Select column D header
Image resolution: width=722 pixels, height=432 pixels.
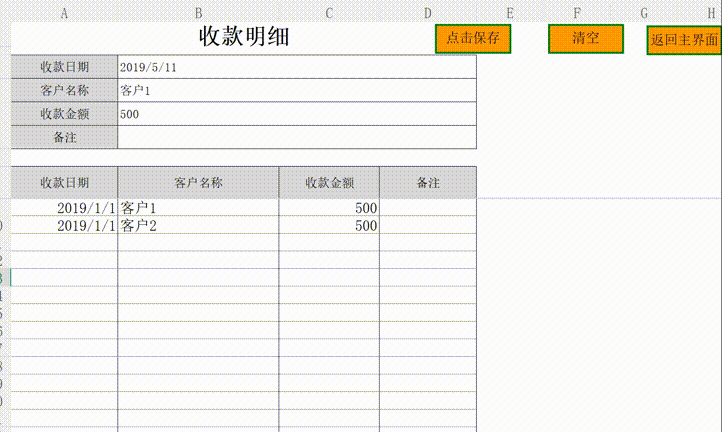(428, 13)
